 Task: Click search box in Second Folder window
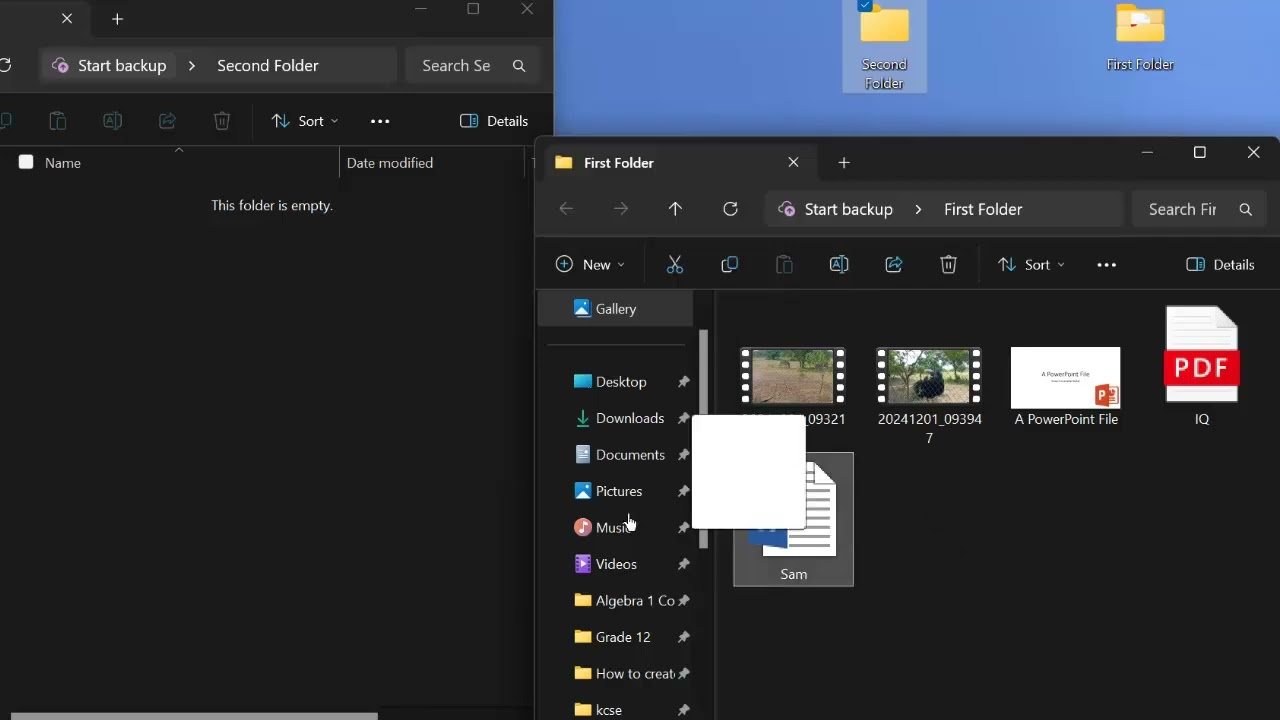pyautogui.click(x=472, y=66)
